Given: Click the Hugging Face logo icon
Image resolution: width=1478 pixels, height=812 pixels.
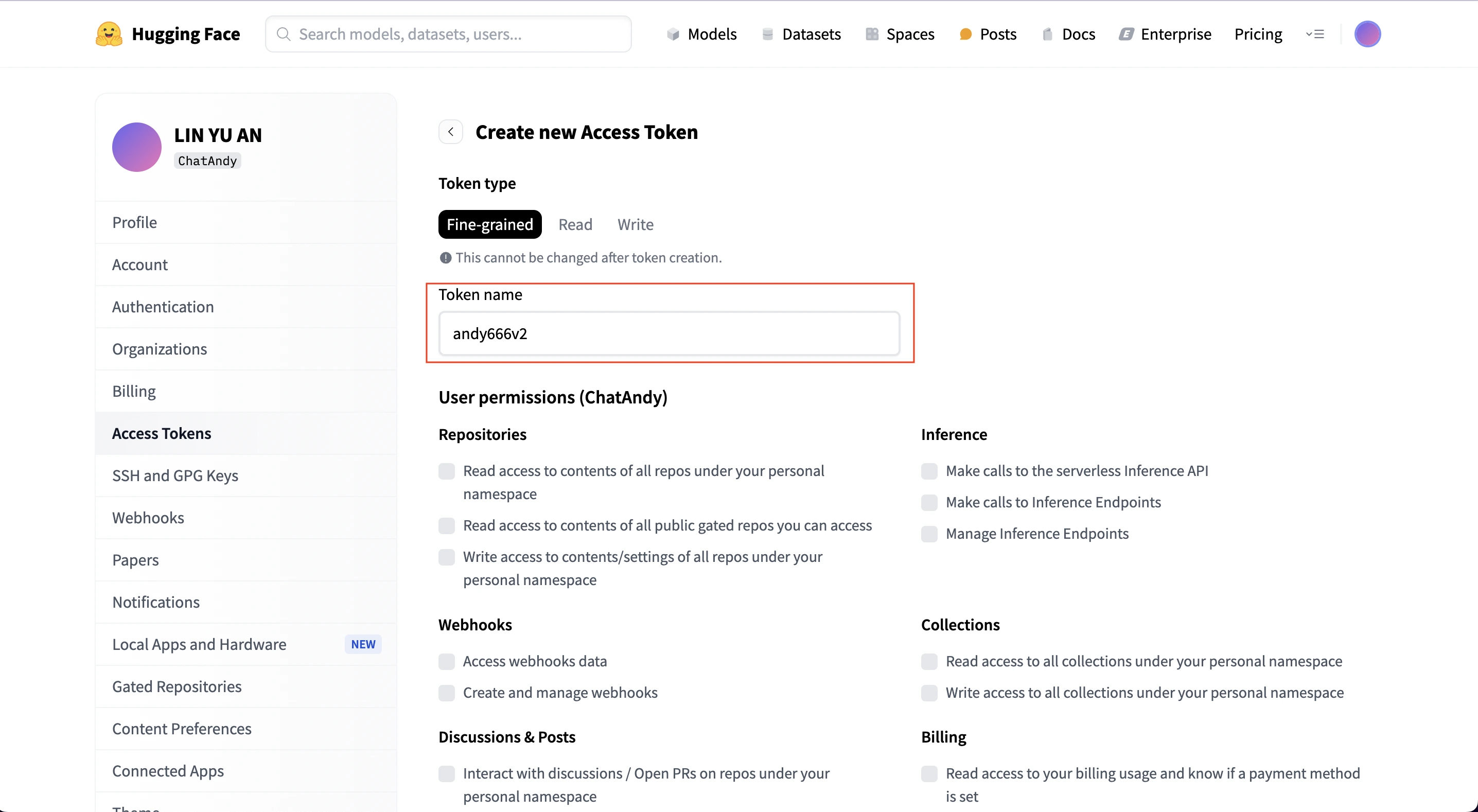Looking at the screenshot, I should [109, 33].
